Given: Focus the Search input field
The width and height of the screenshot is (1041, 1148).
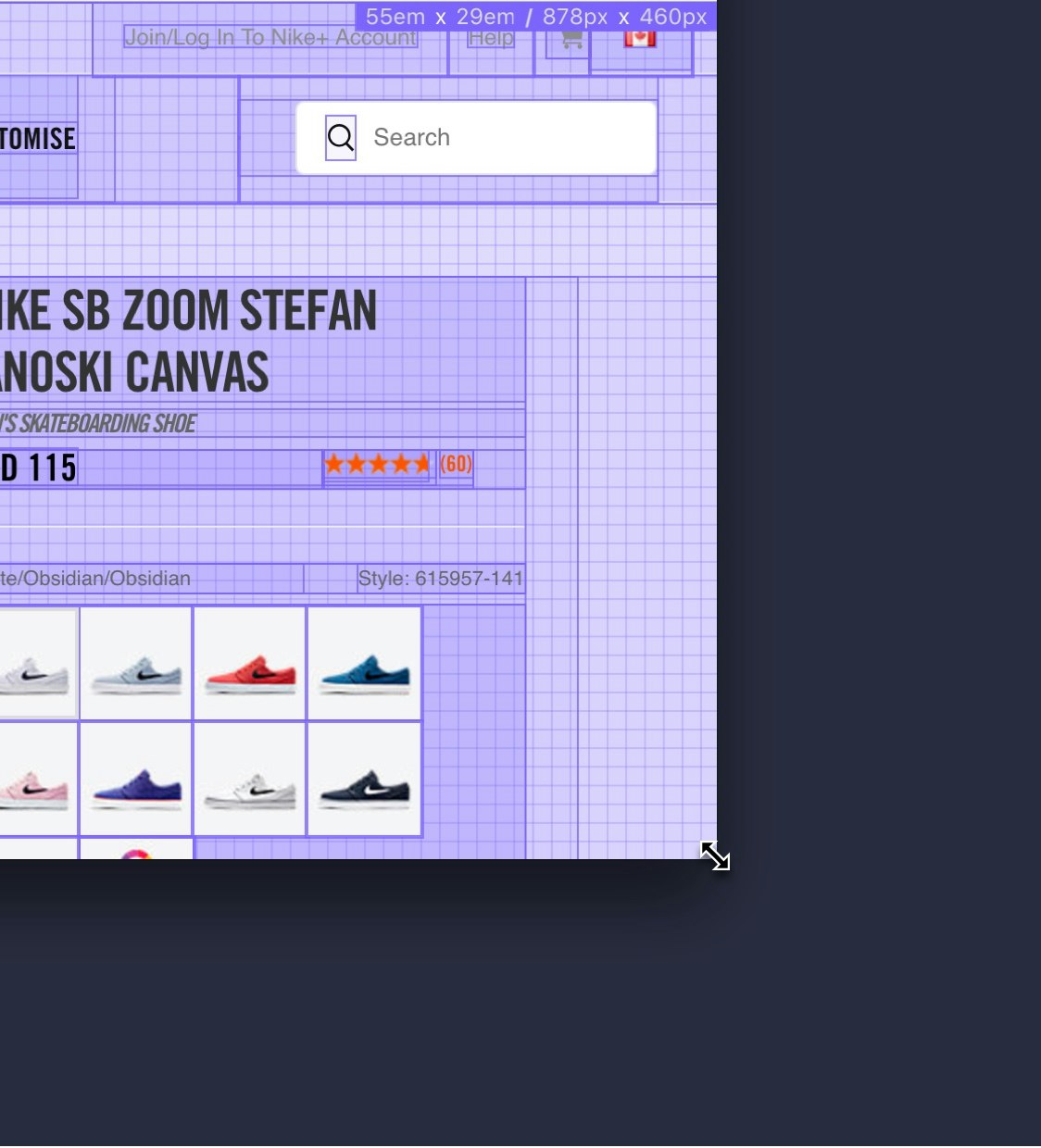Looking at the screenshot, I should tap(476, 138).
